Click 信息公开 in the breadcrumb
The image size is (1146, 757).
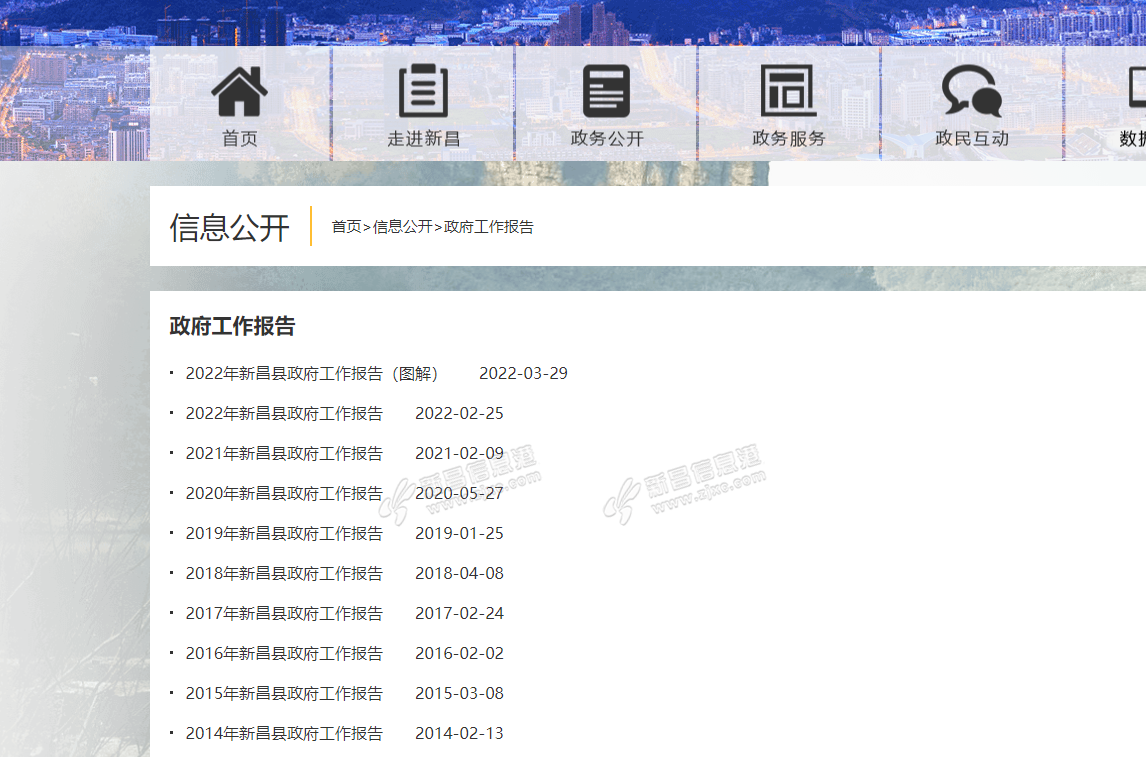tap(402, 227)
